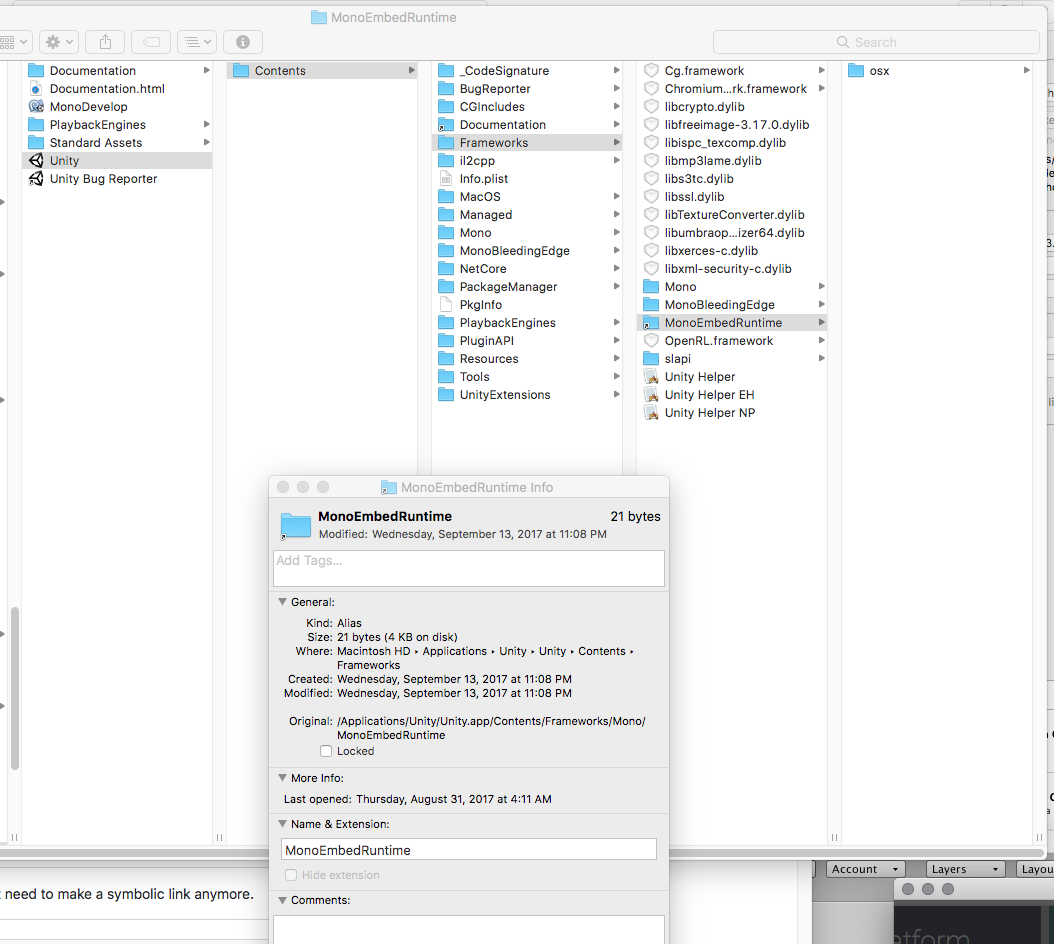Expand the Documentation folder arrow in first column
Viewport: 1054px width, 944px height.
(x=206, y=71)
